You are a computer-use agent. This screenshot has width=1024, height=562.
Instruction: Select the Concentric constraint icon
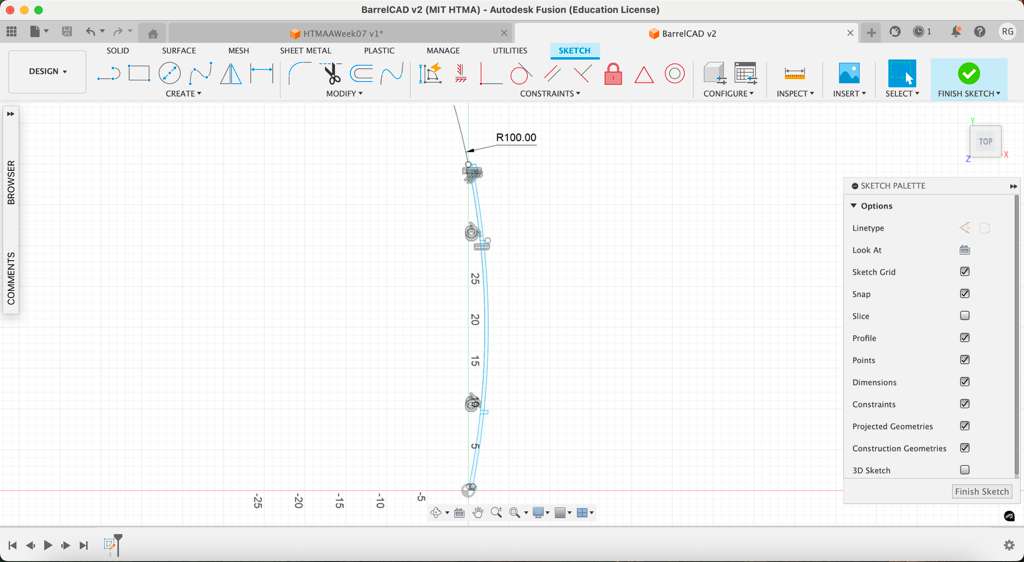(675, 74)
